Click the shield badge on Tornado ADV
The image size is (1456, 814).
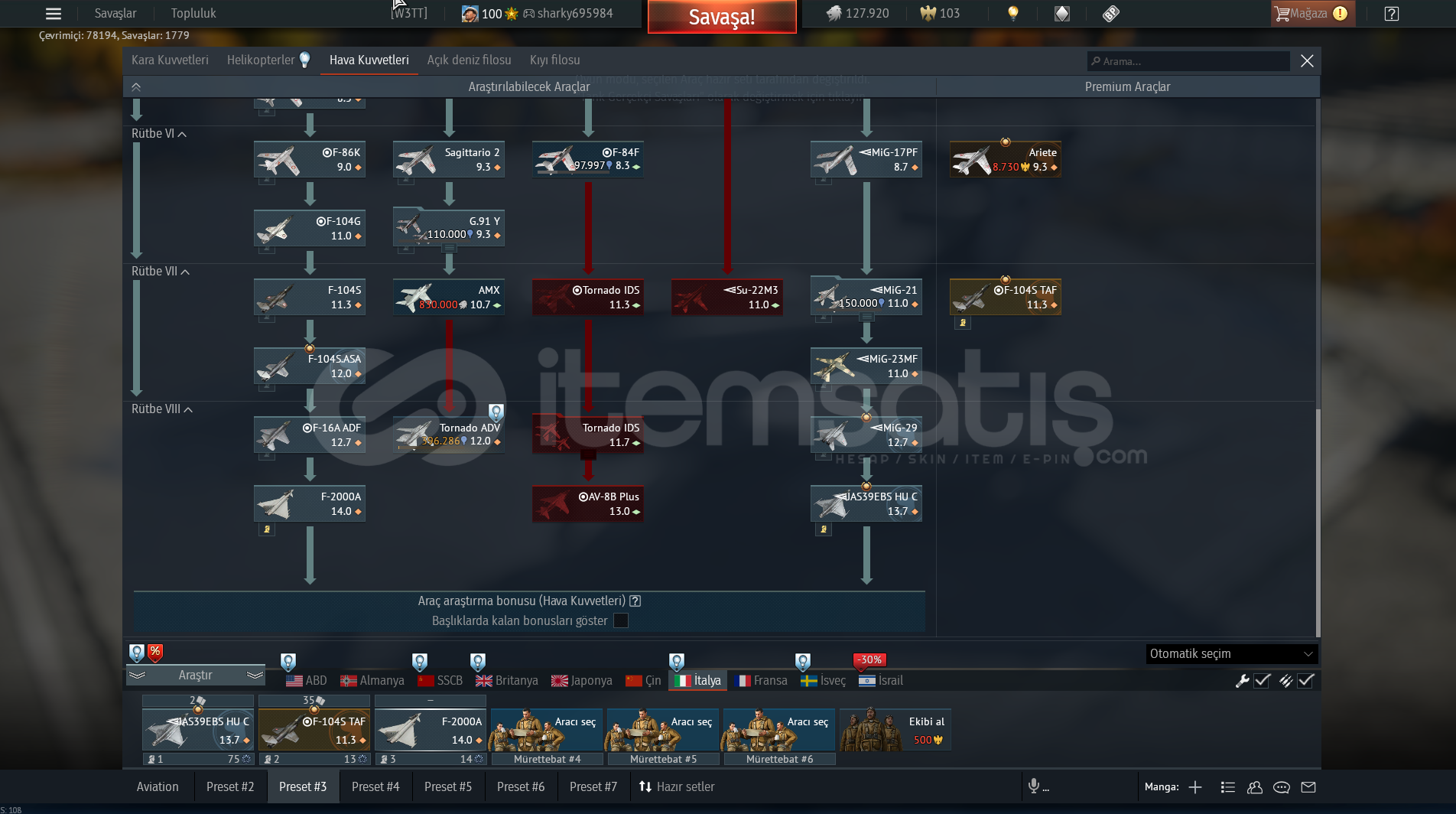click(x=496, y=413)
